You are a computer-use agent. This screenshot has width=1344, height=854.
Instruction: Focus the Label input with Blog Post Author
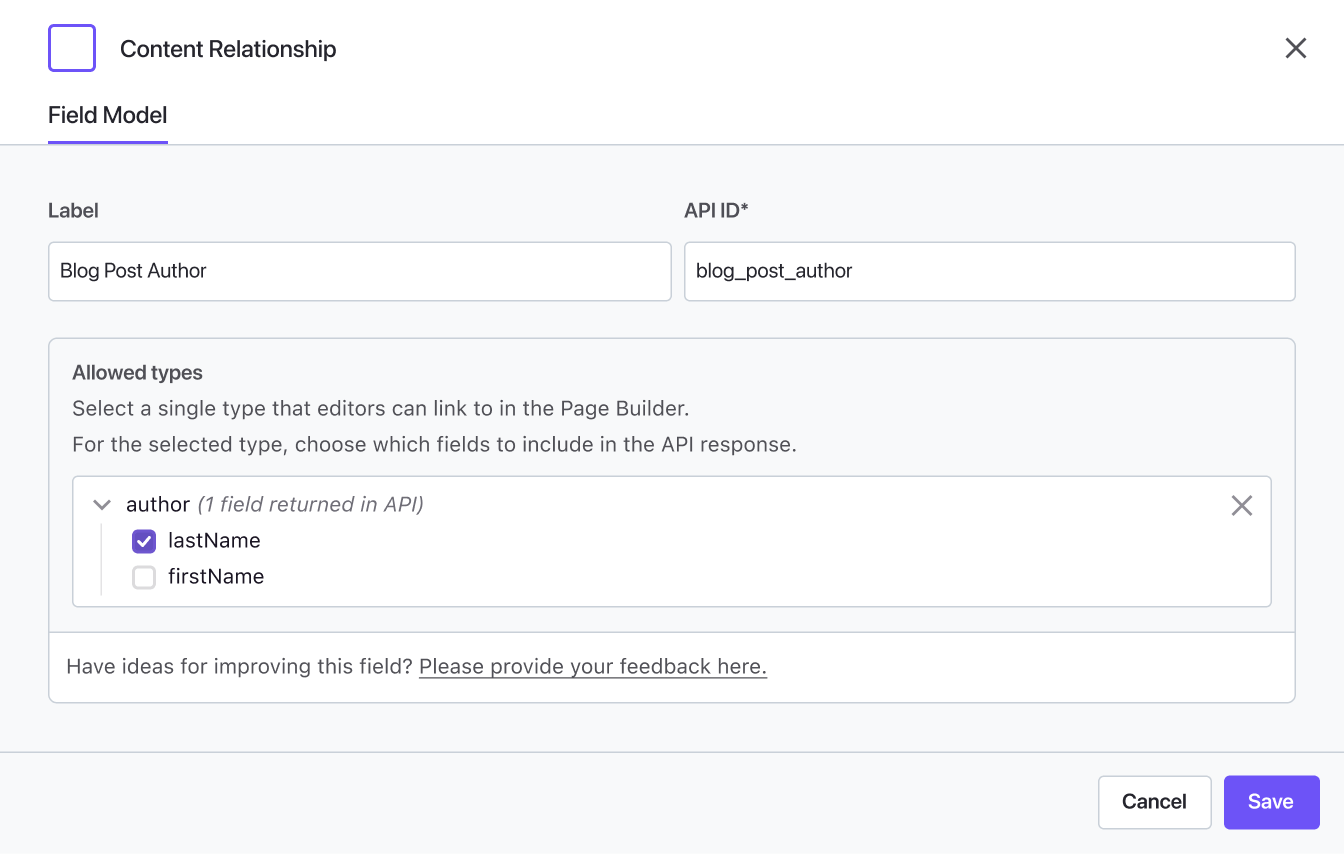pyautogui.click(x=359, y=271)
